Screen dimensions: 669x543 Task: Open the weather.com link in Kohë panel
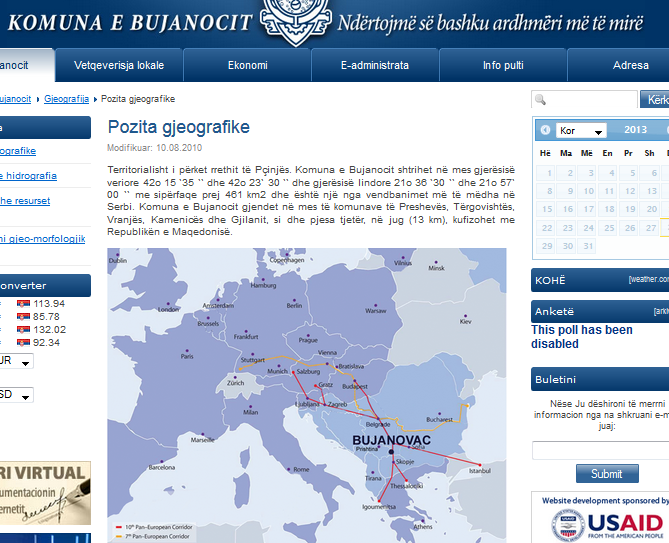pyautogui.click(x=648, y=280)
